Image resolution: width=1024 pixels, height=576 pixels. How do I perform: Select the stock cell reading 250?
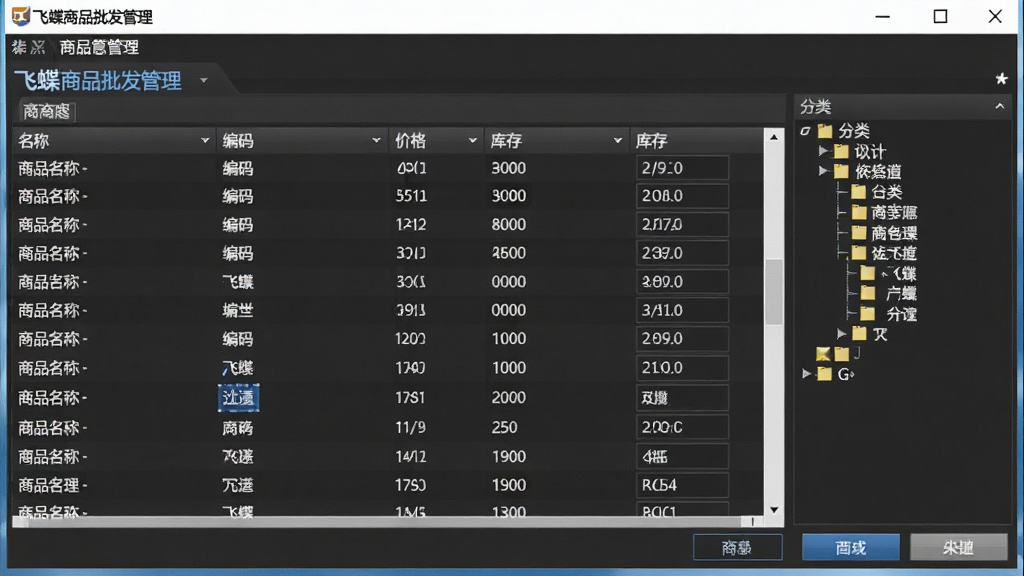[504, 427]
